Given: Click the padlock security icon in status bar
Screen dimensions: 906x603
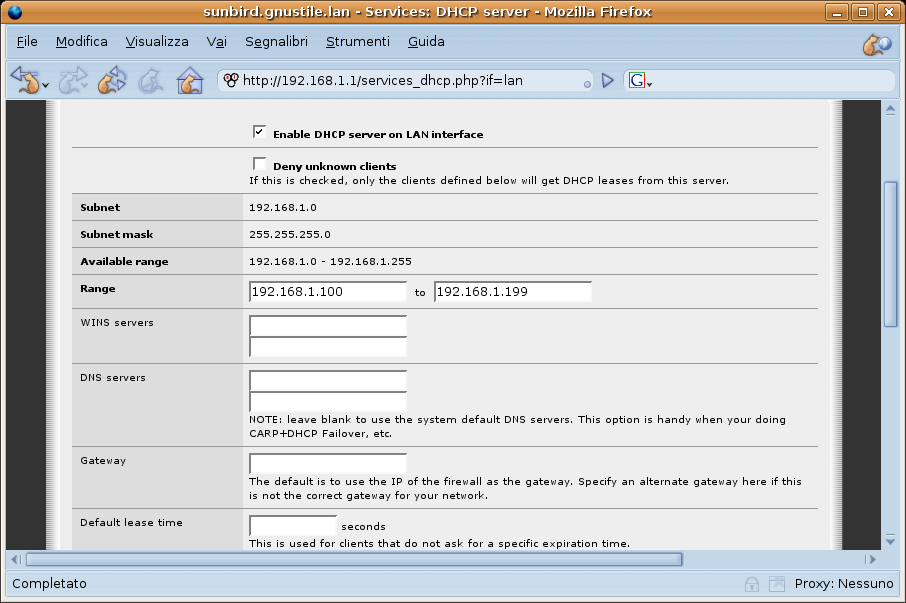Looking at the screenshot, I should (751, 583).
